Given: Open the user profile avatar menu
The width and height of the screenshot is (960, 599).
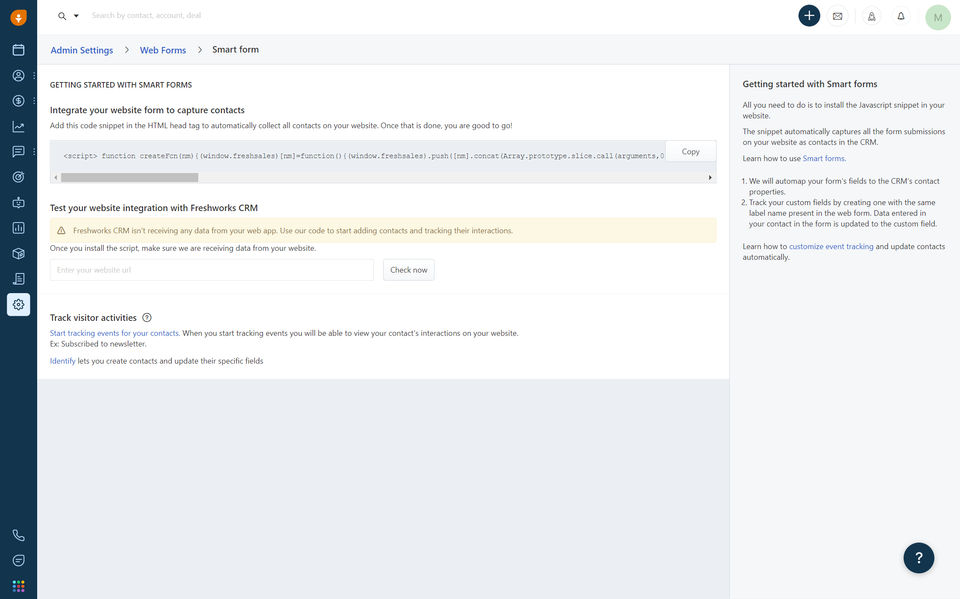Looking at the screenshot, I should tap(937, 17).
